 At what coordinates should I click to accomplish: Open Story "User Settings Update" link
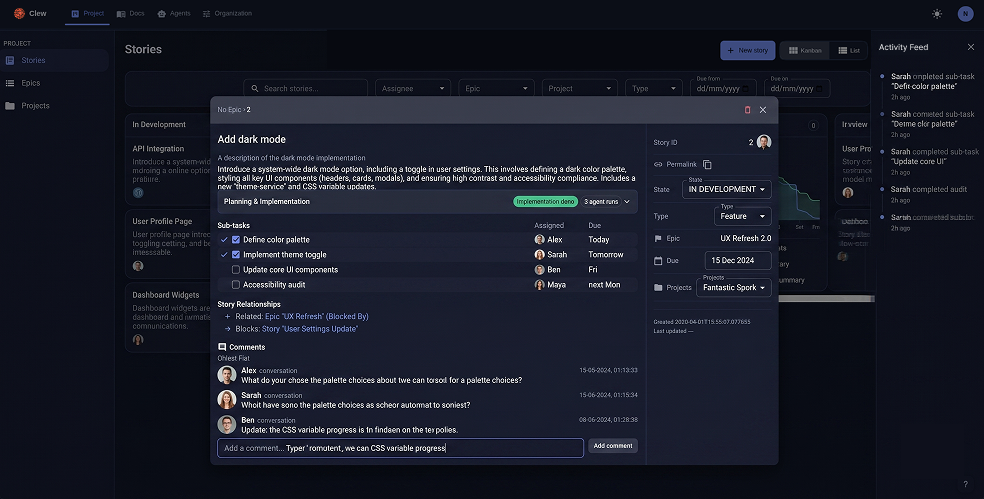[x=309, y=329]
